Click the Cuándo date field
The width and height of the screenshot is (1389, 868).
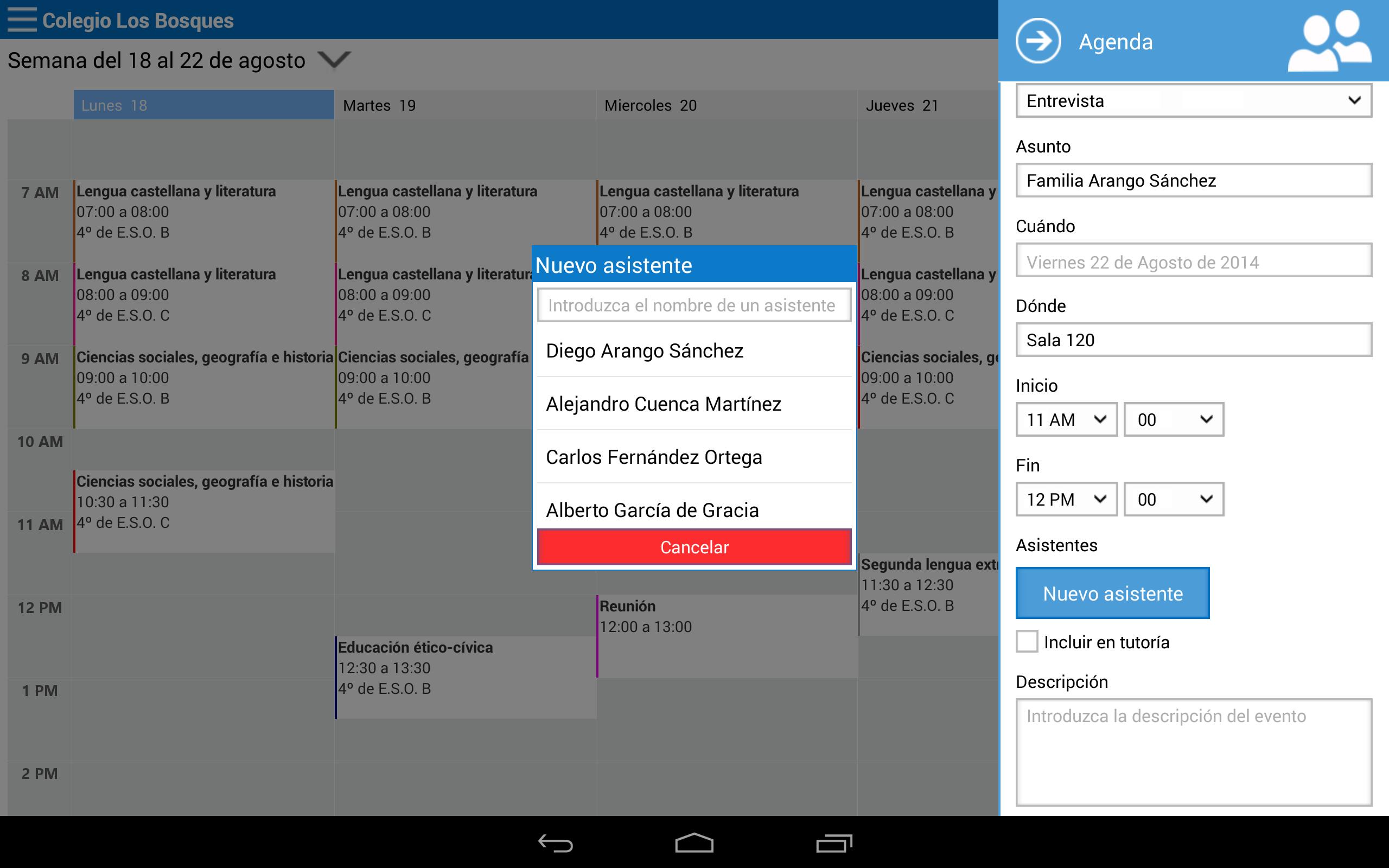click(1193, 260)
